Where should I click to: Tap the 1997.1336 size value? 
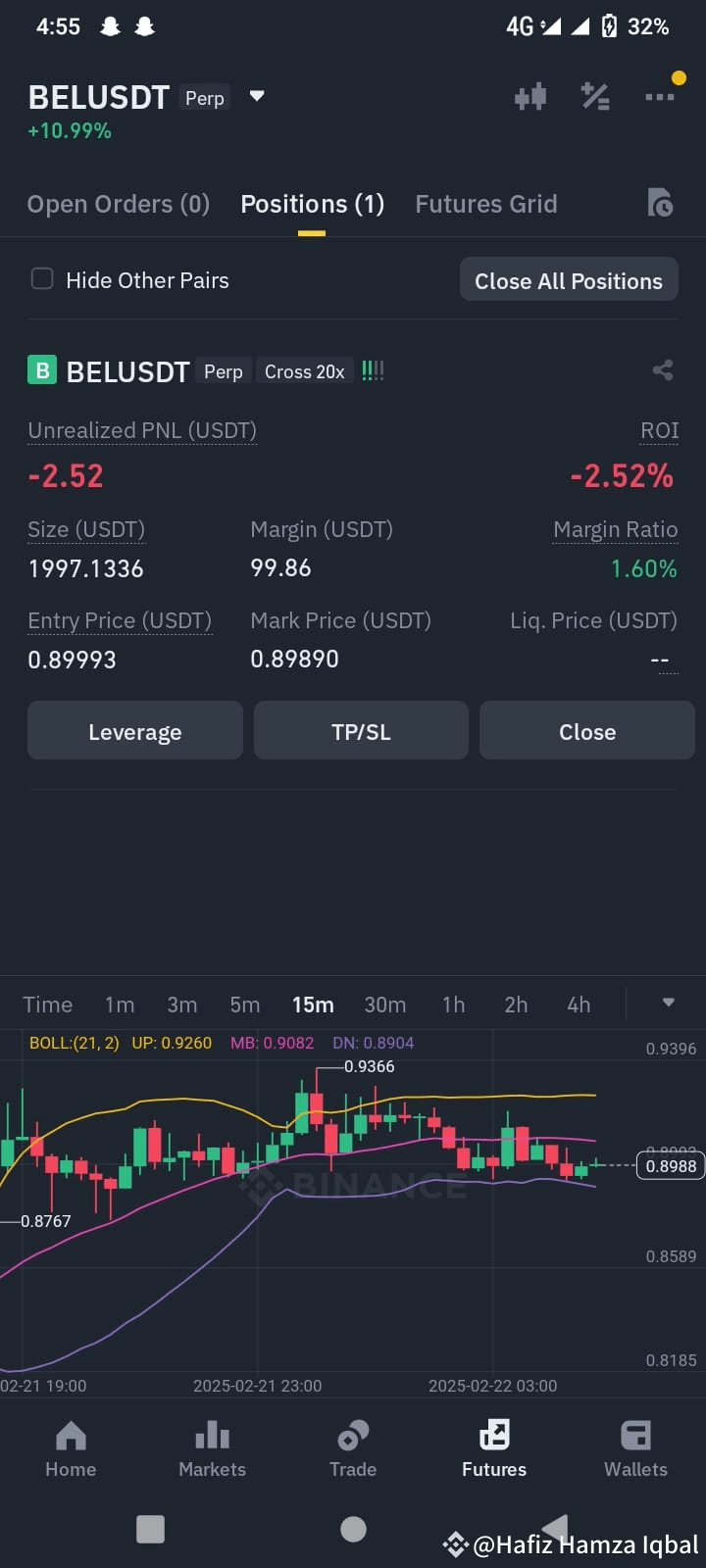(86, 568)
